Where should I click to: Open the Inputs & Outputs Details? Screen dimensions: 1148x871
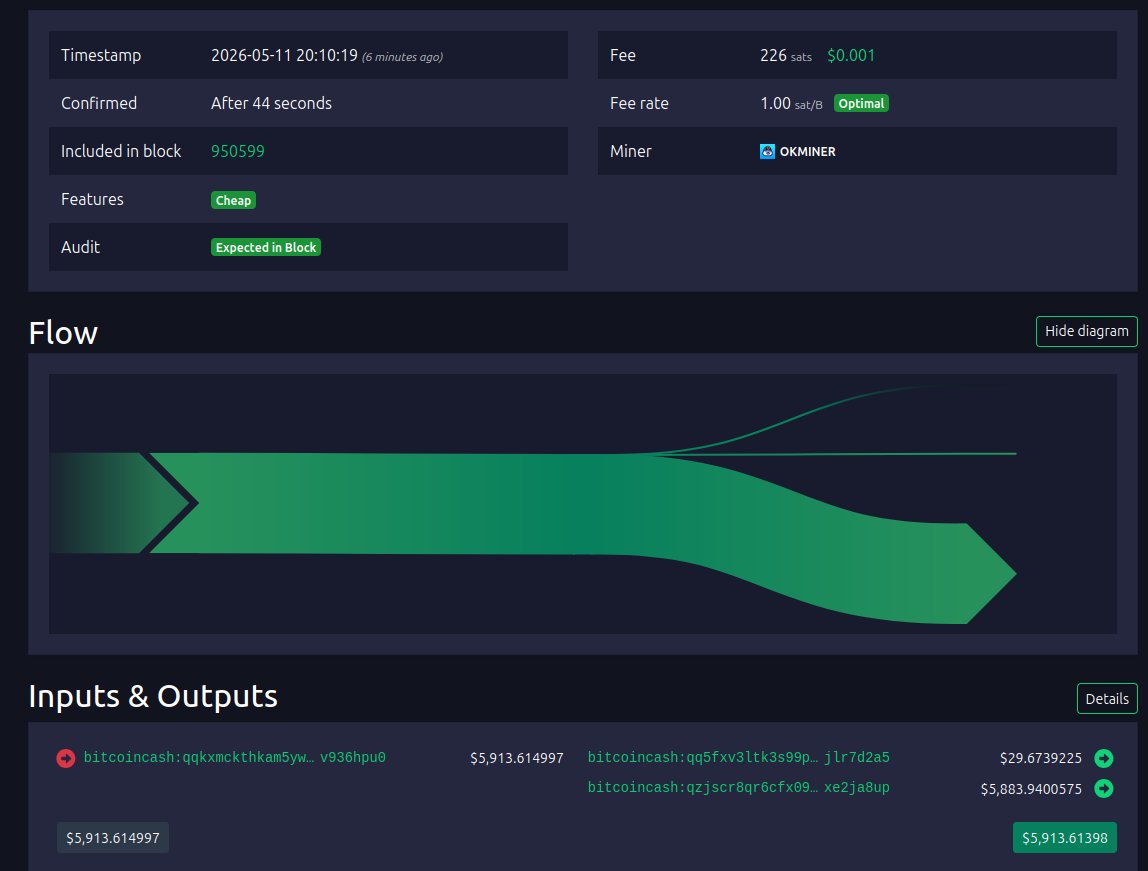click(x=1107, y=698)
